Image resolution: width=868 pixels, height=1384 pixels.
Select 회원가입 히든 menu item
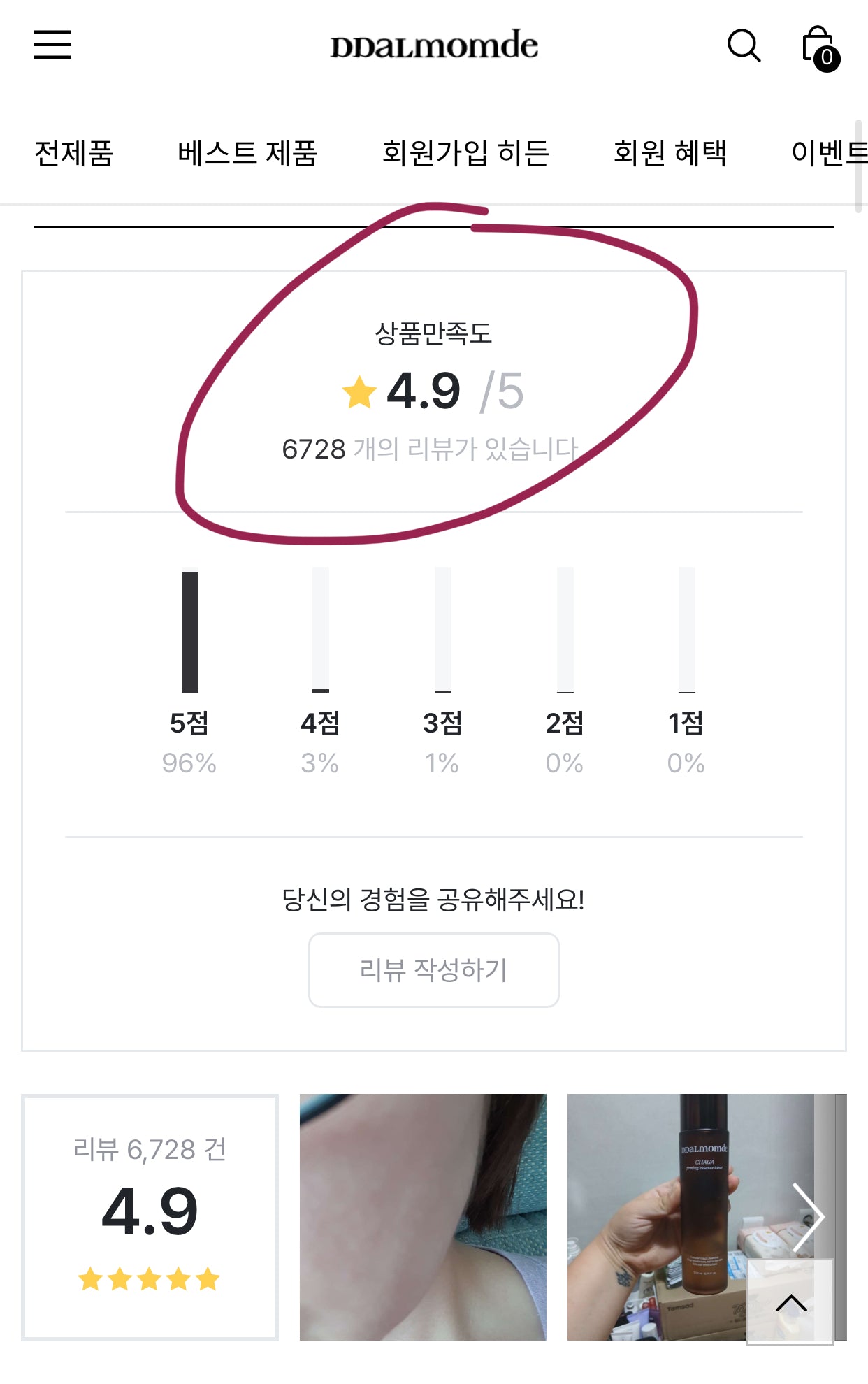[465, 153]
